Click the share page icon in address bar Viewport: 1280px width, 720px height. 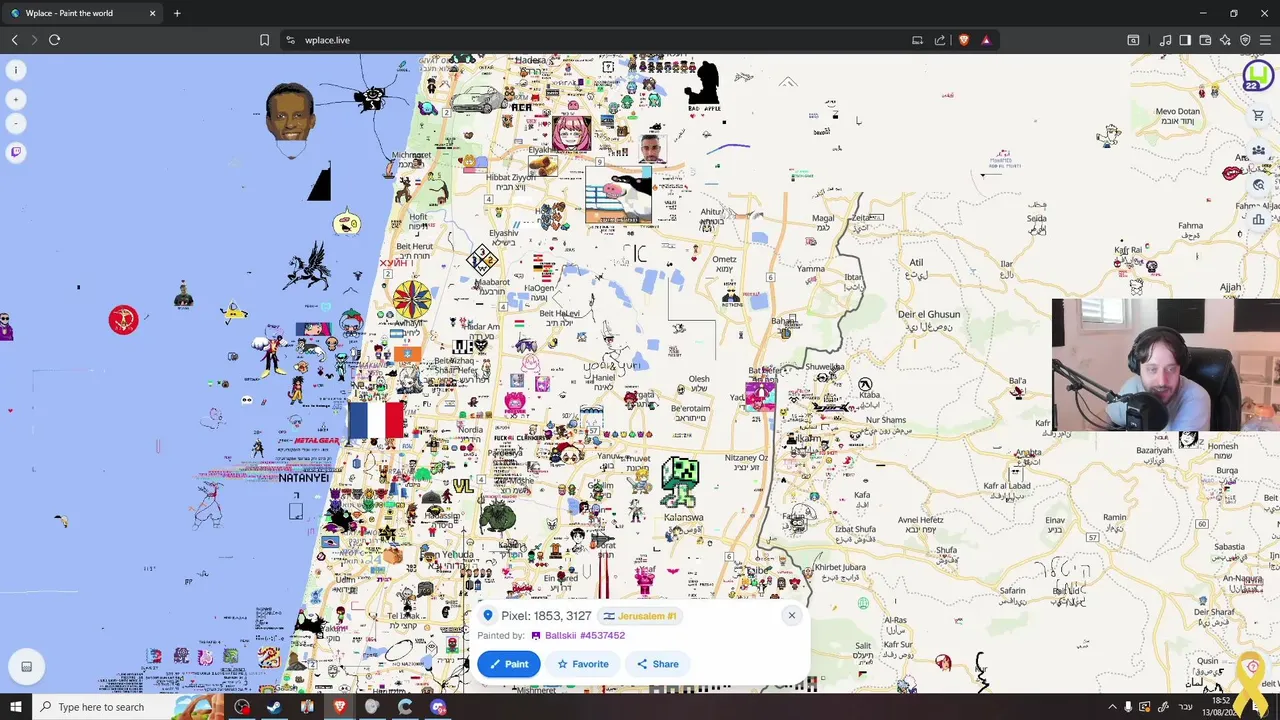940,40
